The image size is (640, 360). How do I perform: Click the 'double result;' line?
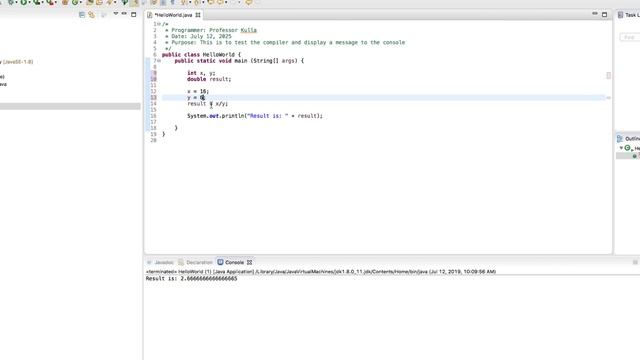pos(209,79)
